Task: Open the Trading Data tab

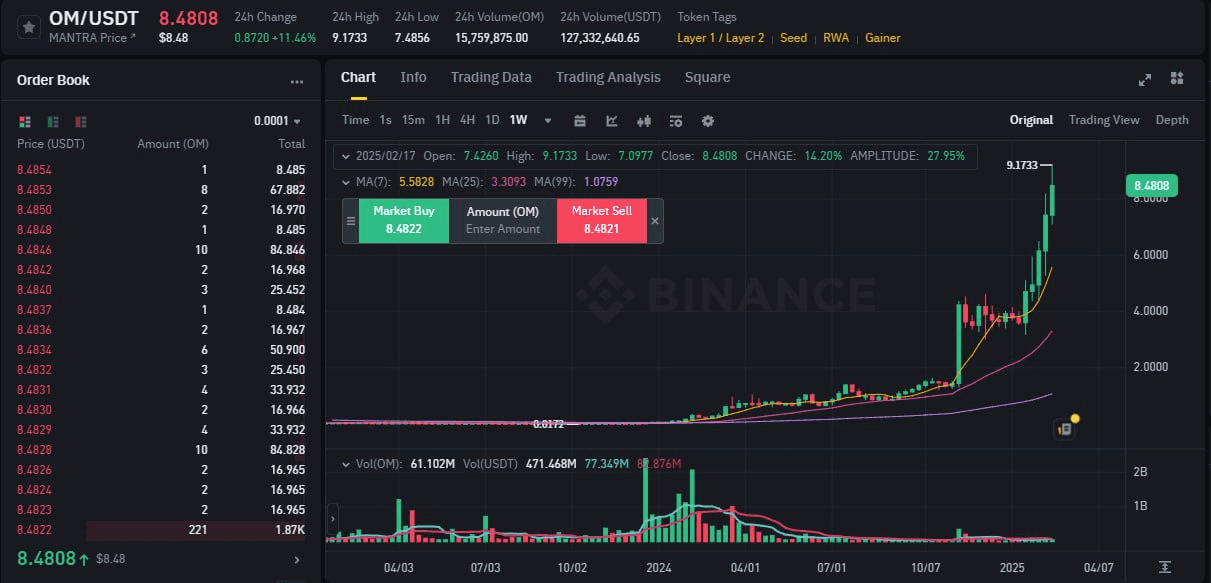Action: click(x=491, y=78)
